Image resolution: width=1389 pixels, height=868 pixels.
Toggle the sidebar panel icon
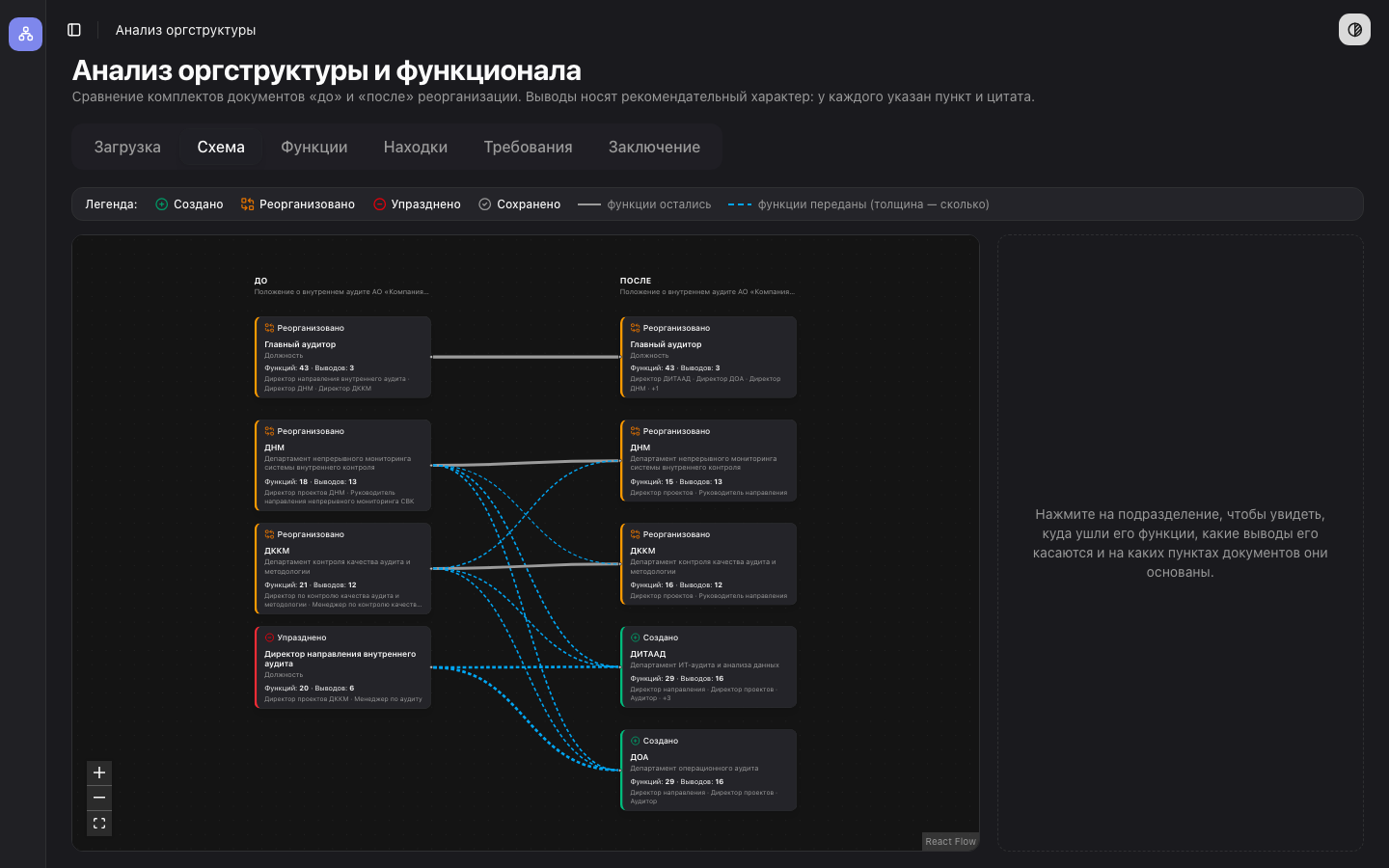(74, 30)
